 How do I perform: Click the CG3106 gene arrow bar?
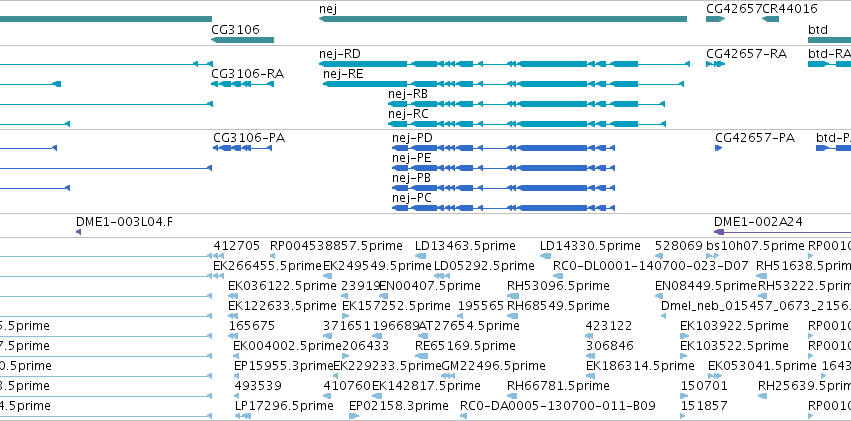243,40
